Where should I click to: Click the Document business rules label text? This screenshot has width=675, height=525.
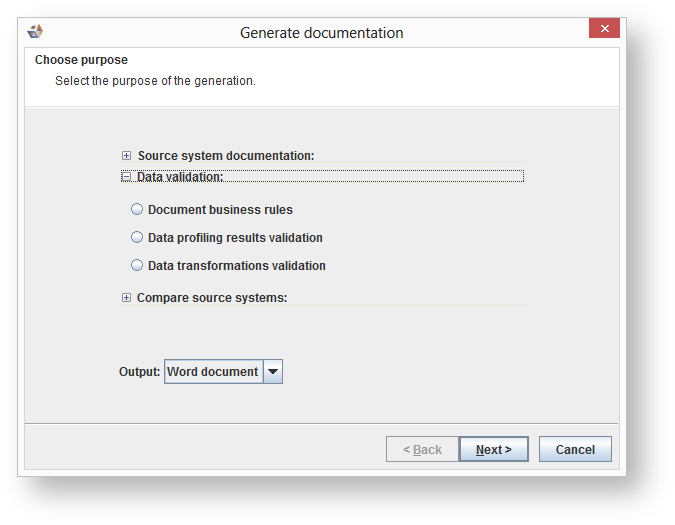click(220, 210)
